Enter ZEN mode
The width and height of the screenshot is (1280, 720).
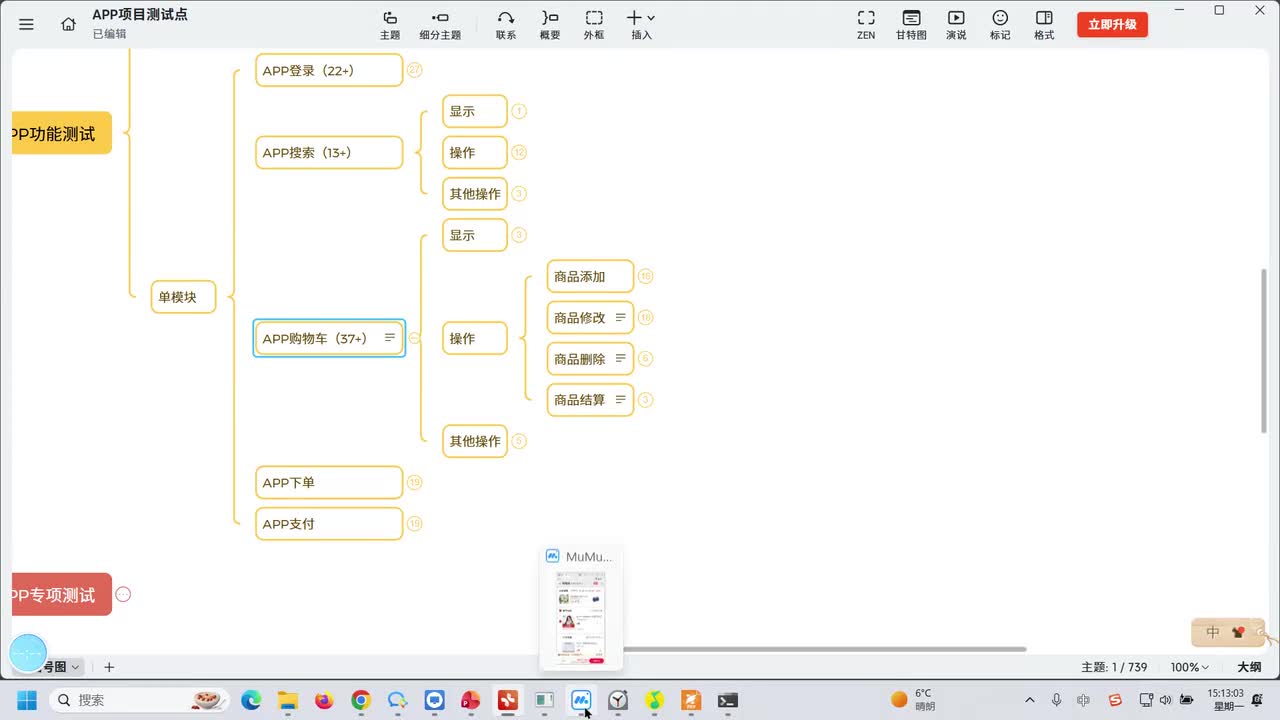pyautogui.click(x=866, y=25)
